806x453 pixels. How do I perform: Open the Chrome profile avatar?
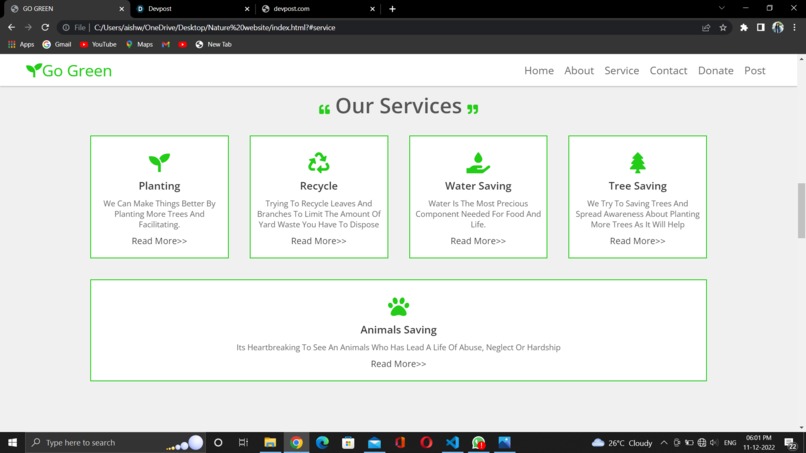click(778, 28)
